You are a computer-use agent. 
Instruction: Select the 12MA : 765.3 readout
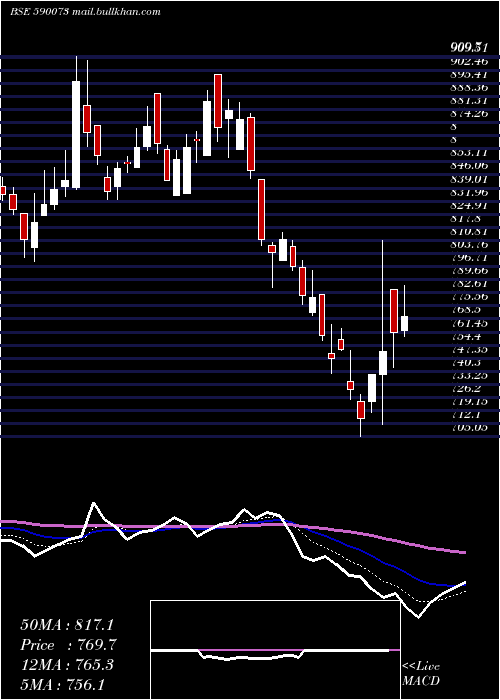point(67,665)
